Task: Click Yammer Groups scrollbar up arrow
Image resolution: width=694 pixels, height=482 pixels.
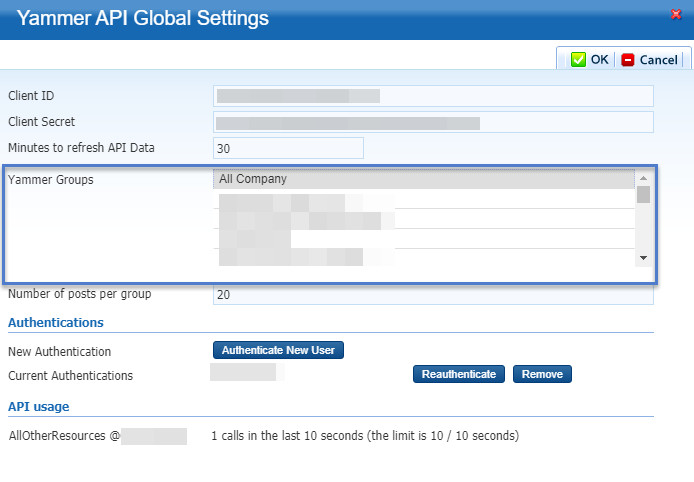Action: (644, 178)
